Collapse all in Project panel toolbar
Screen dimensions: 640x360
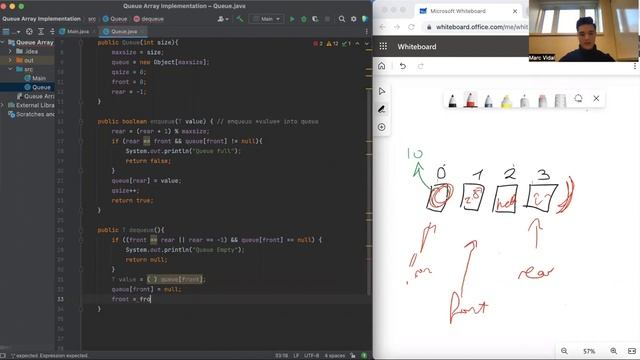[52, 31]
